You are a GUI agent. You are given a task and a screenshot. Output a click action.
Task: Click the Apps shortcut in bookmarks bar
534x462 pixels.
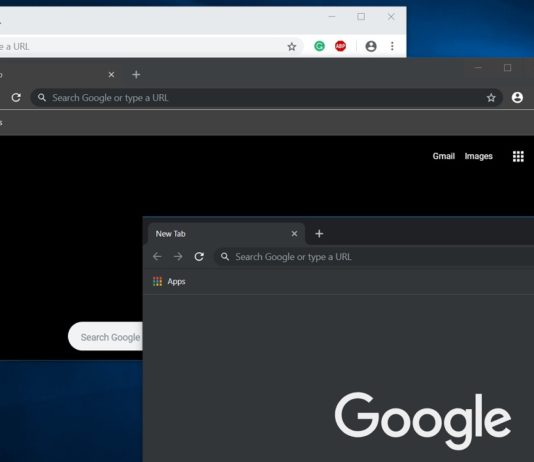tap(169, 282)
